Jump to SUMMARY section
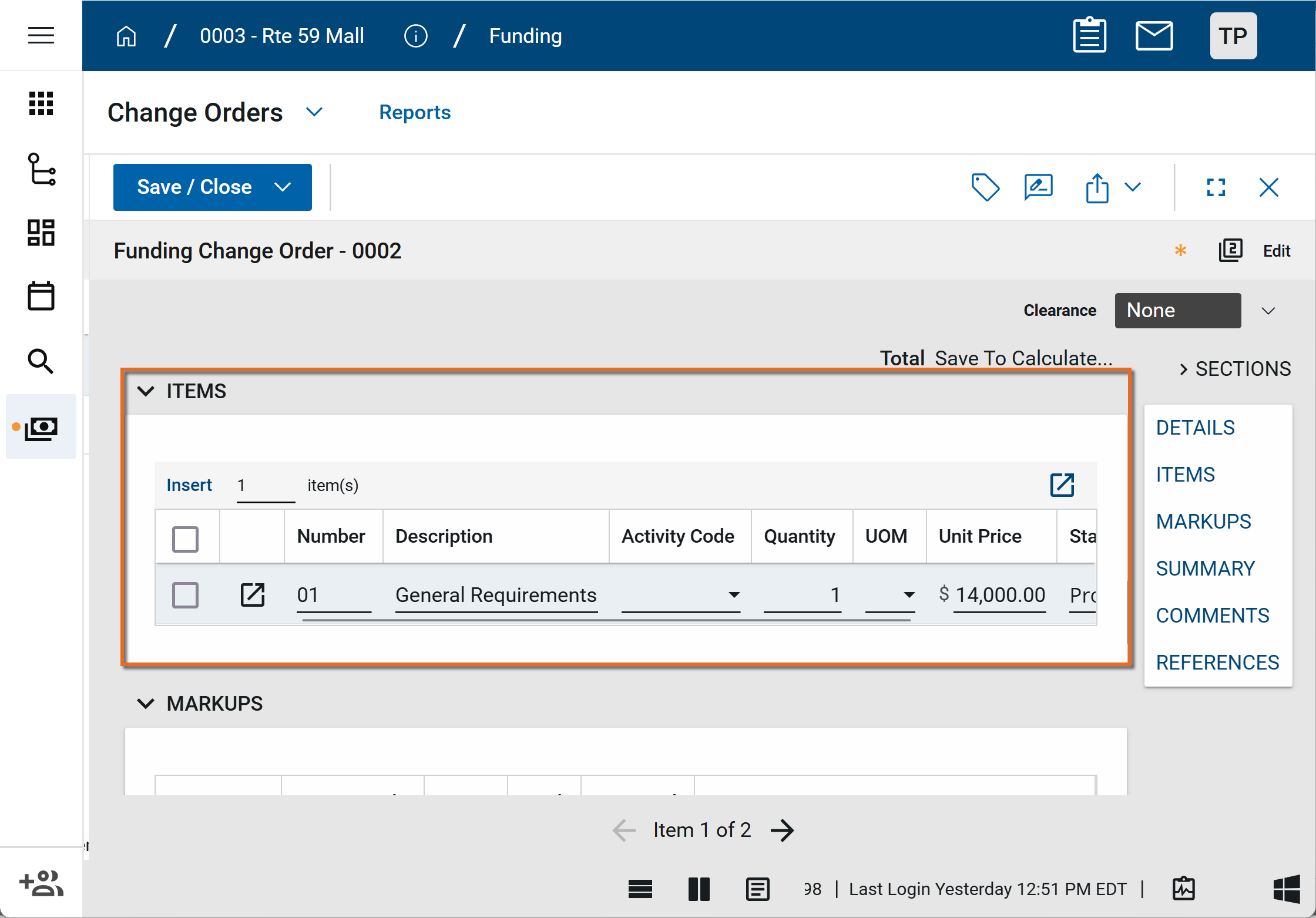Screen dimensions: 1316x918 pos(1205,568)
